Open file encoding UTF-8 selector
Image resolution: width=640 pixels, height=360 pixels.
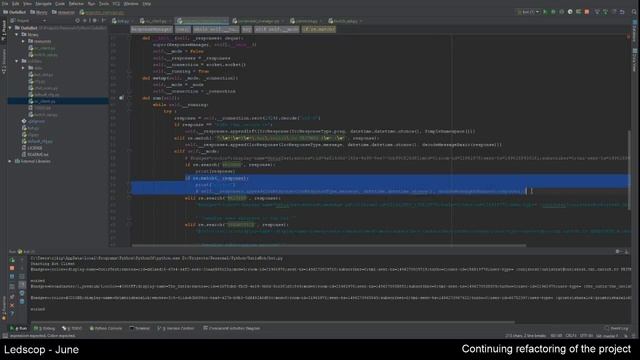coord(587,336)
